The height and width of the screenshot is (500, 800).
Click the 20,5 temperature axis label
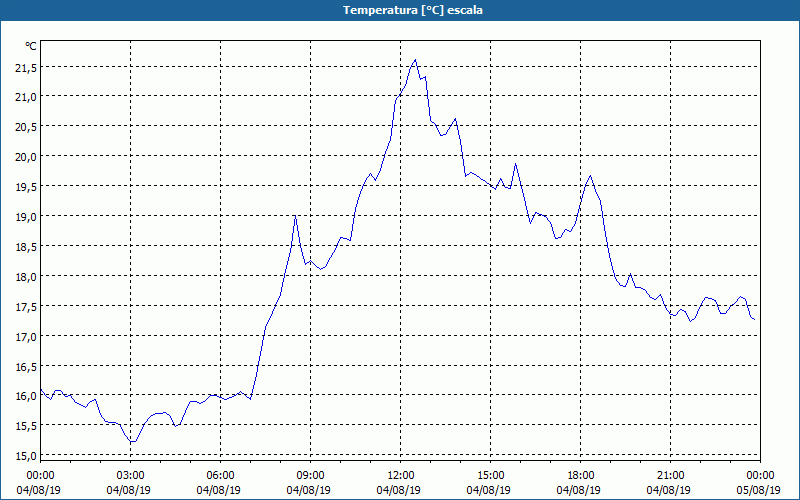click(26, 127)
